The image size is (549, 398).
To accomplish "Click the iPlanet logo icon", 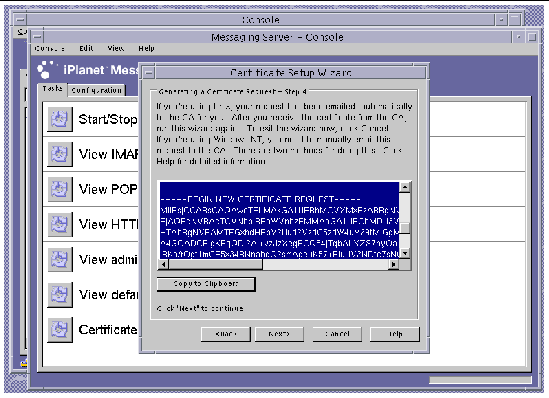I will point(47,69).
